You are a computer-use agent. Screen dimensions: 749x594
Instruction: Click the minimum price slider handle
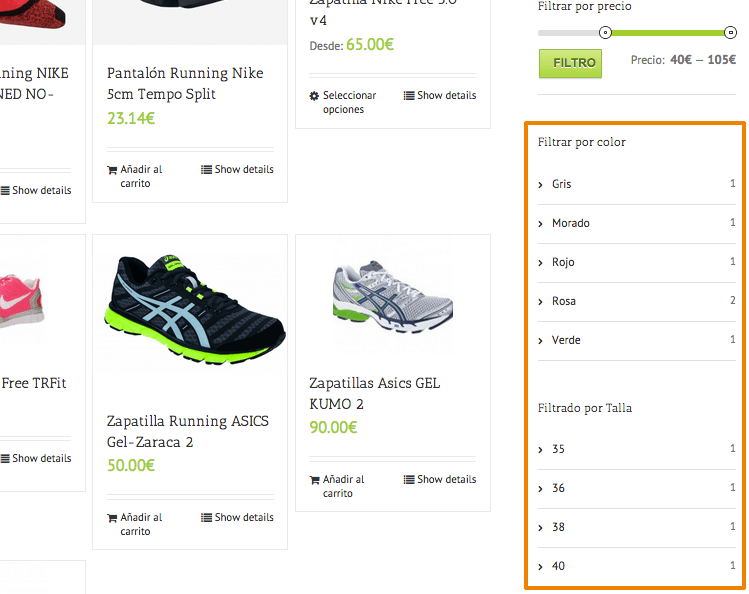click(605, 32)
